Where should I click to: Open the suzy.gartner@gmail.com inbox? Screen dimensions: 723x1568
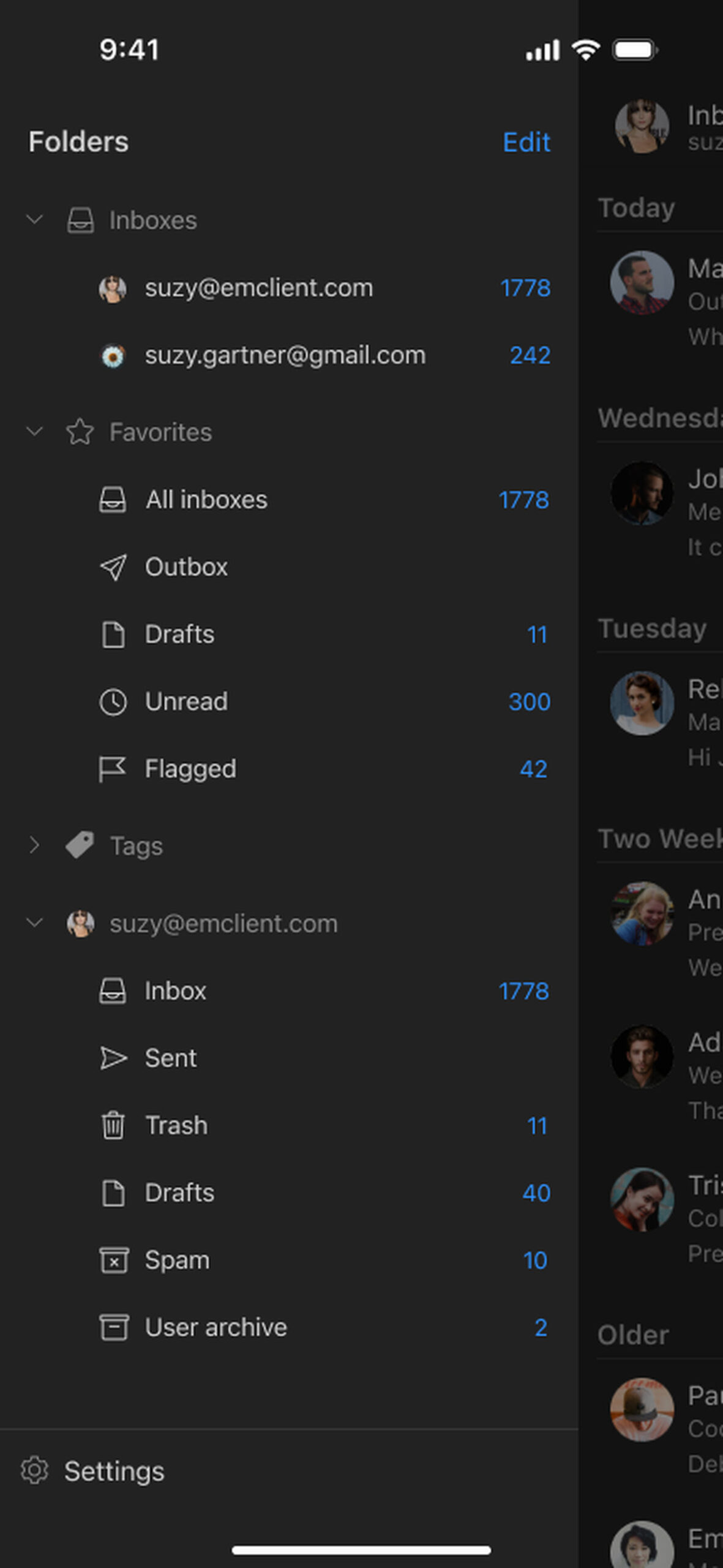click(285, 355)
